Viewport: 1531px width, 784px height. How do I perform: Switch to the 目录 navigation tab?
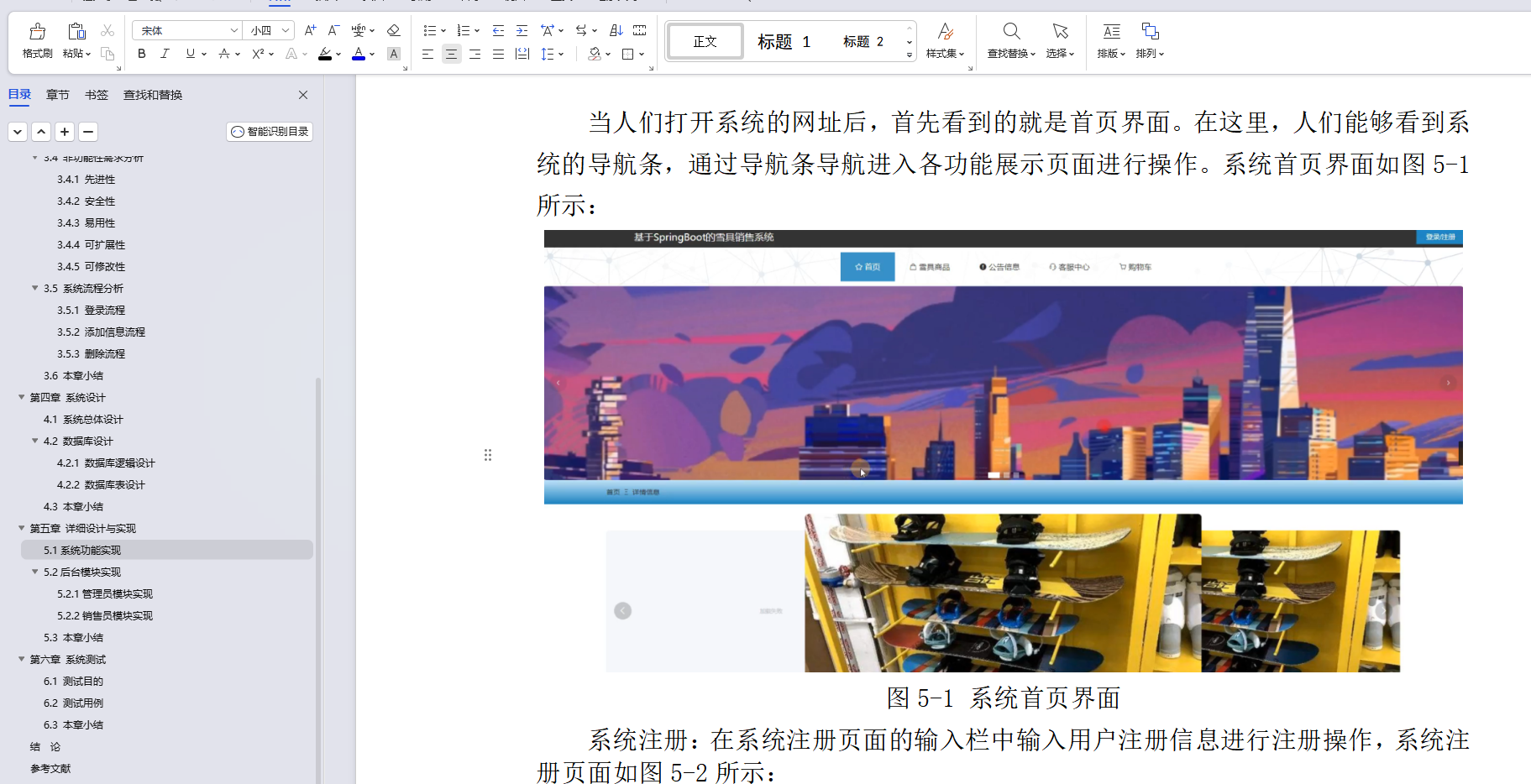[x=19, y=95]
